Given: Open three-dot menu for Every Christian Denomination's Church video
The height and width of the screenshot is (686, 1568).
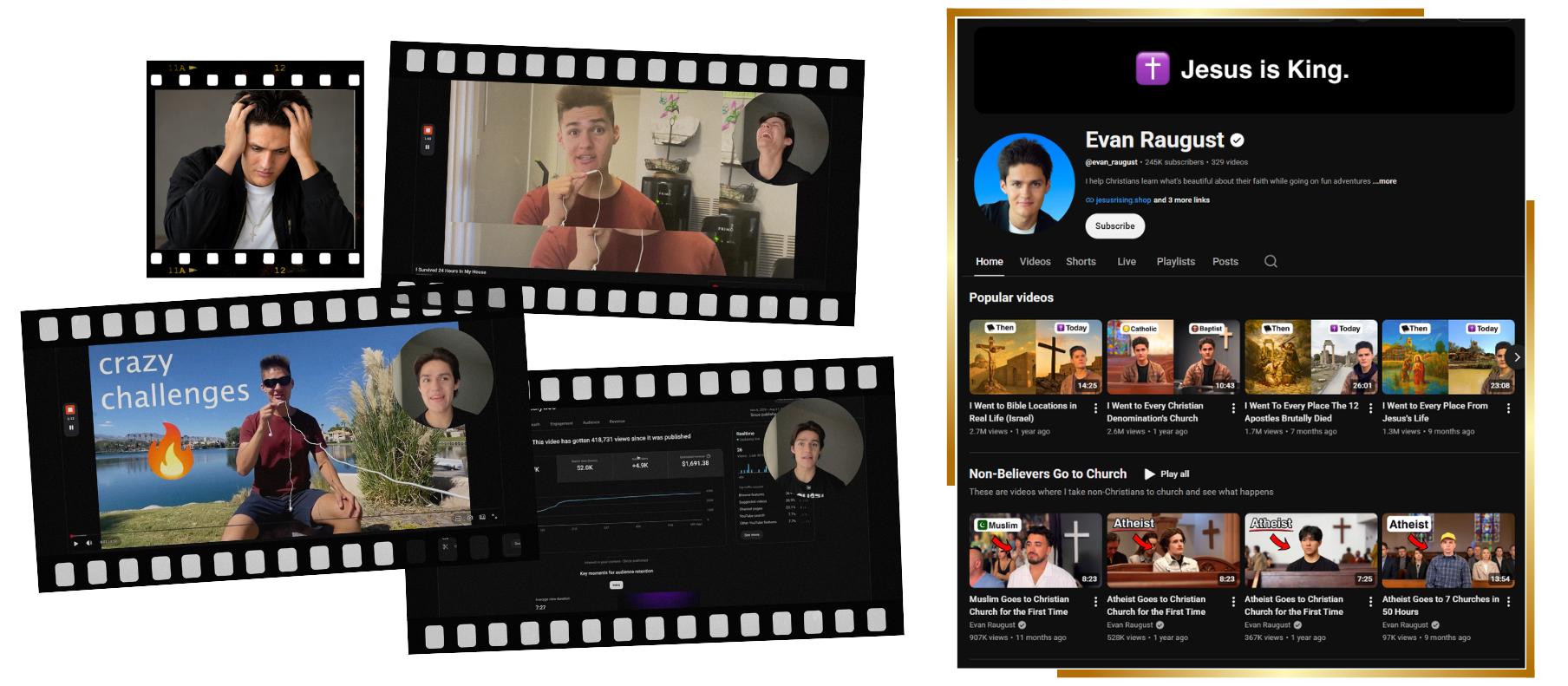Looking at the screenshot, I should point(1233,408).
